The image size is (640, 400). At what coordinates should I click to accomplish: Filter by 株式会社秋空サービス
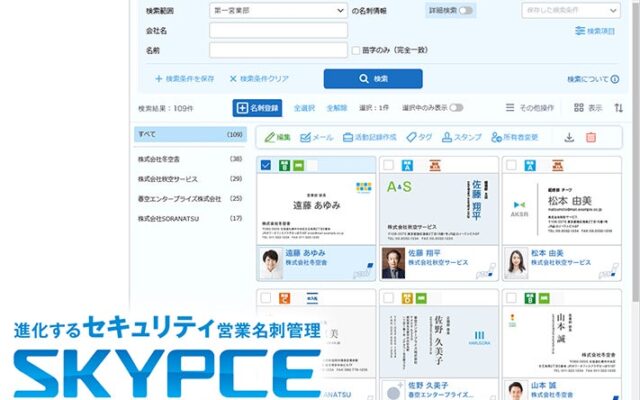190,179
